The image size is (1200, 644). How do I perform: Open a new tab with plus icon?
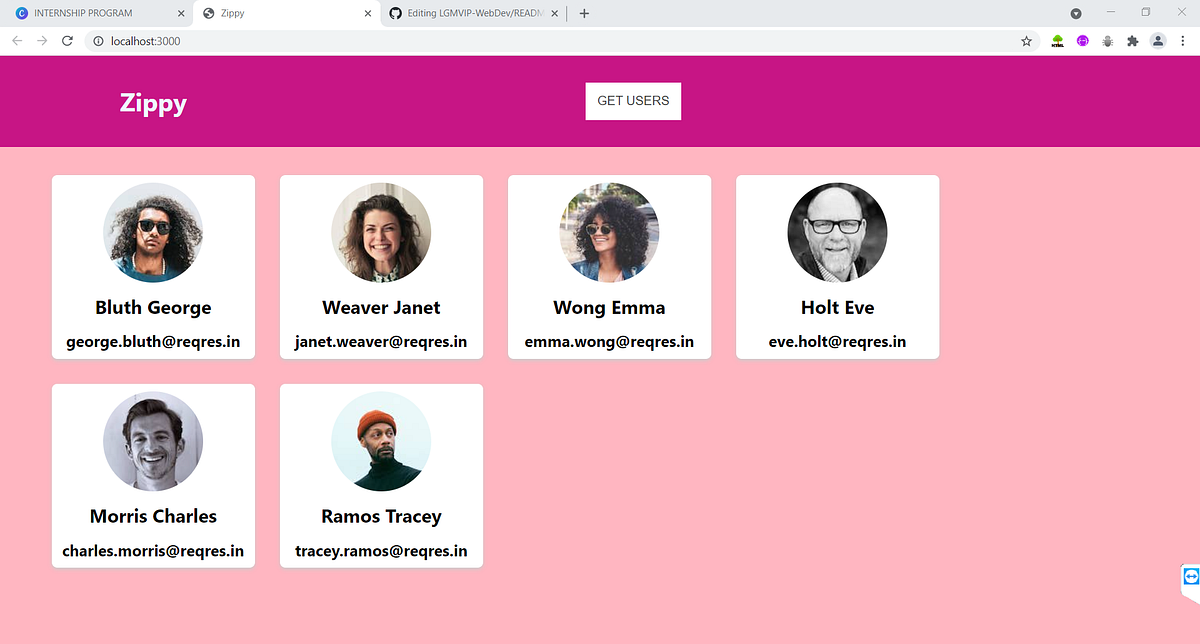(584, 13)
